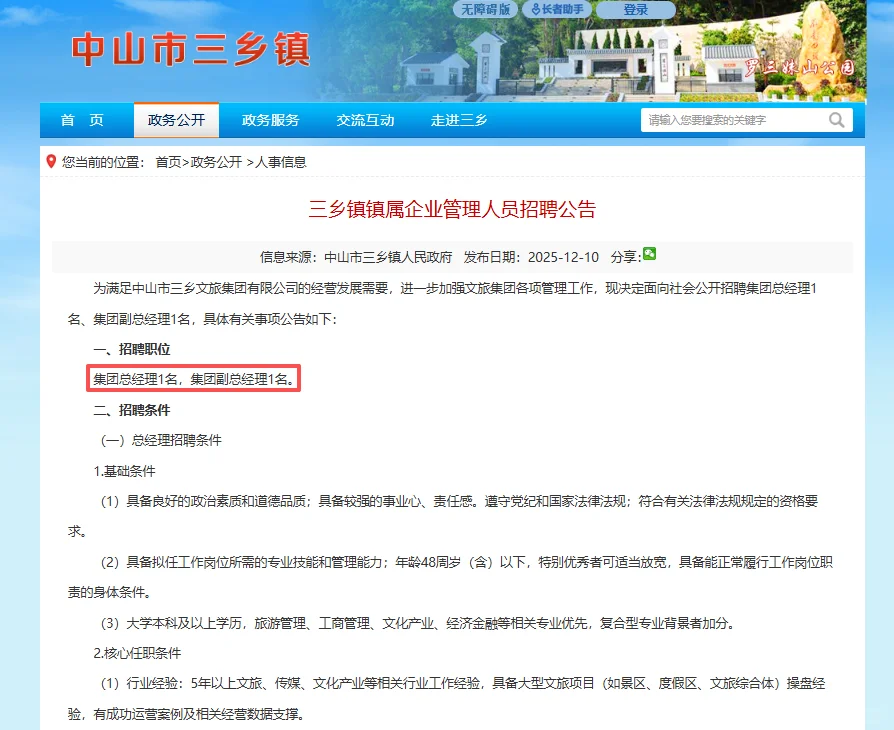
Task: Select the 首页 navigation item
Action: 82,119
